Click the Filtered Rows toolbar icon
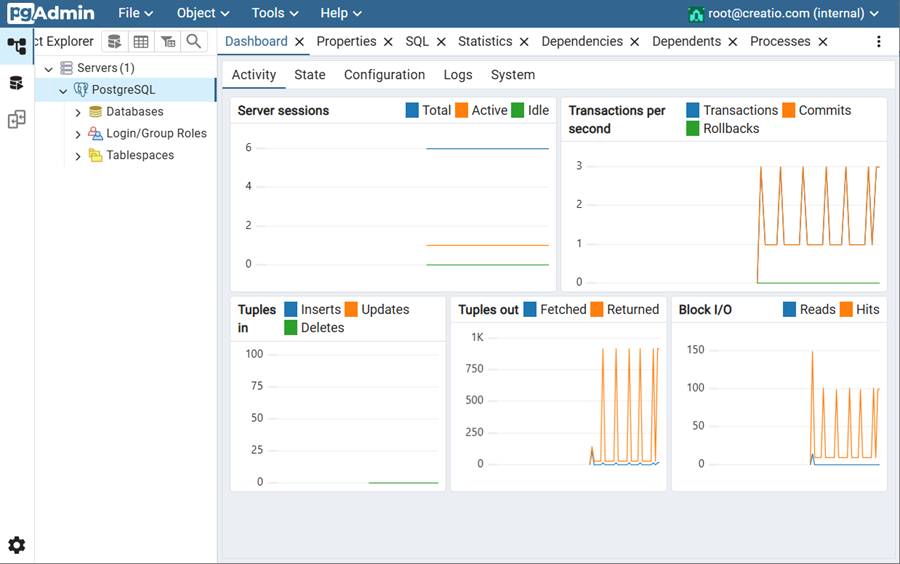Screen dimensions: 900x564 [x=168, y=41]
